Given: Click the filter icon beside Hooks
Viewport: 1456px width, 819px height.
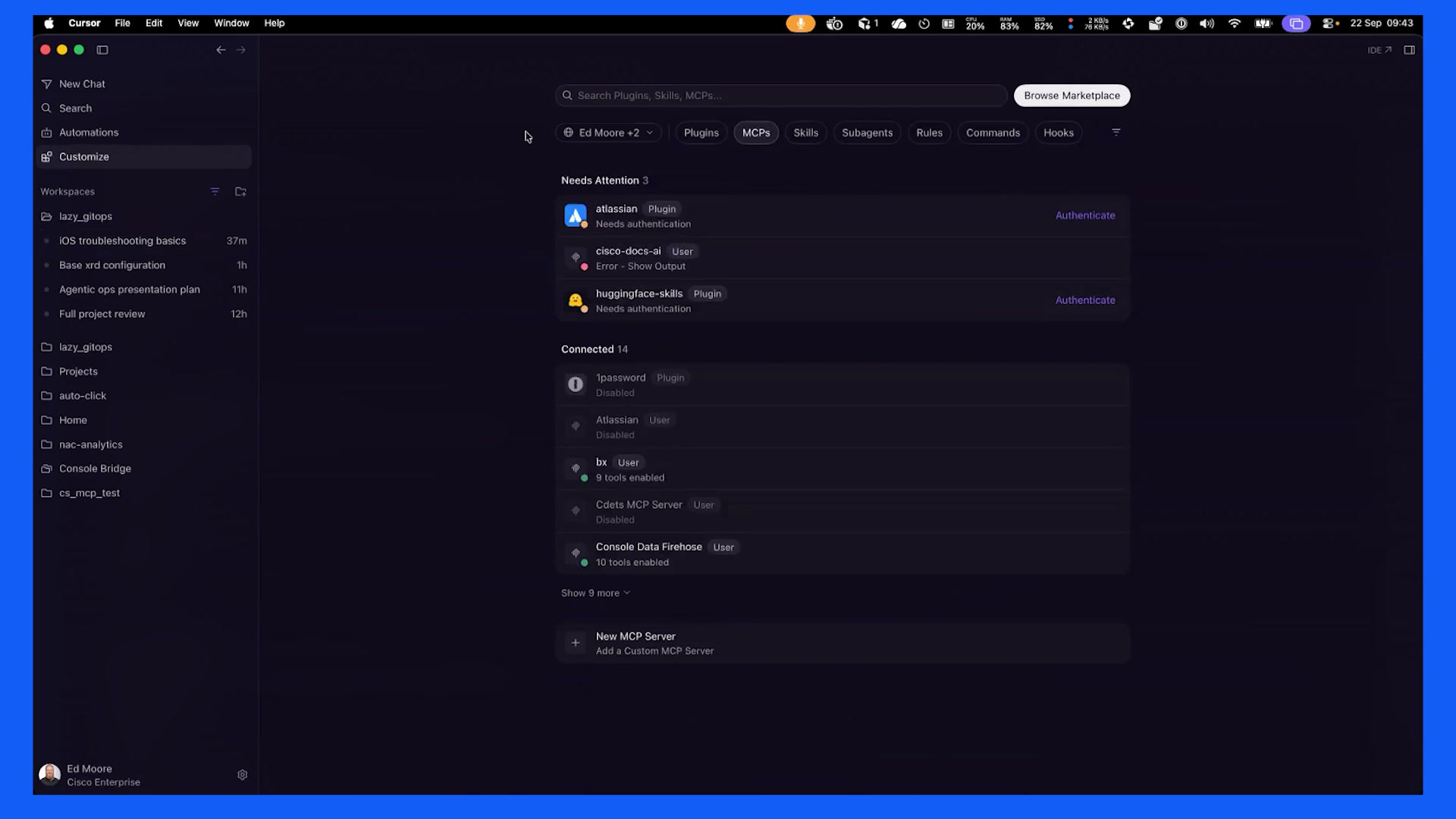Looking at the screenshot, I should 1116,133.
